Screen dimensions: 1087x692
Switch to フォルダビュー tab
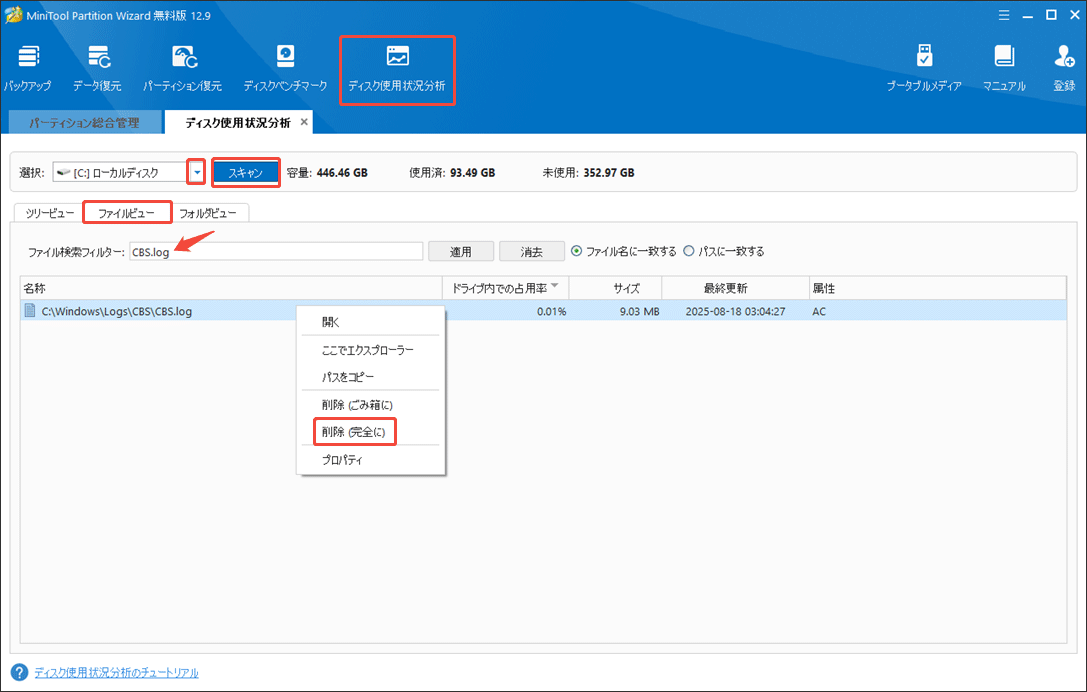tap(208, 213)
